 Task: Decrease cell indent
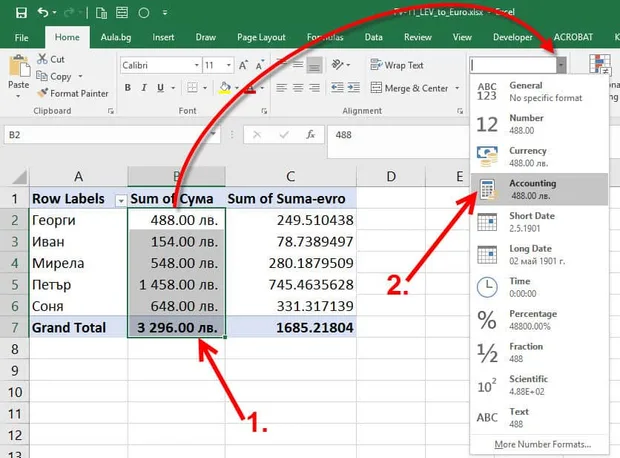(x=337, y=87)
